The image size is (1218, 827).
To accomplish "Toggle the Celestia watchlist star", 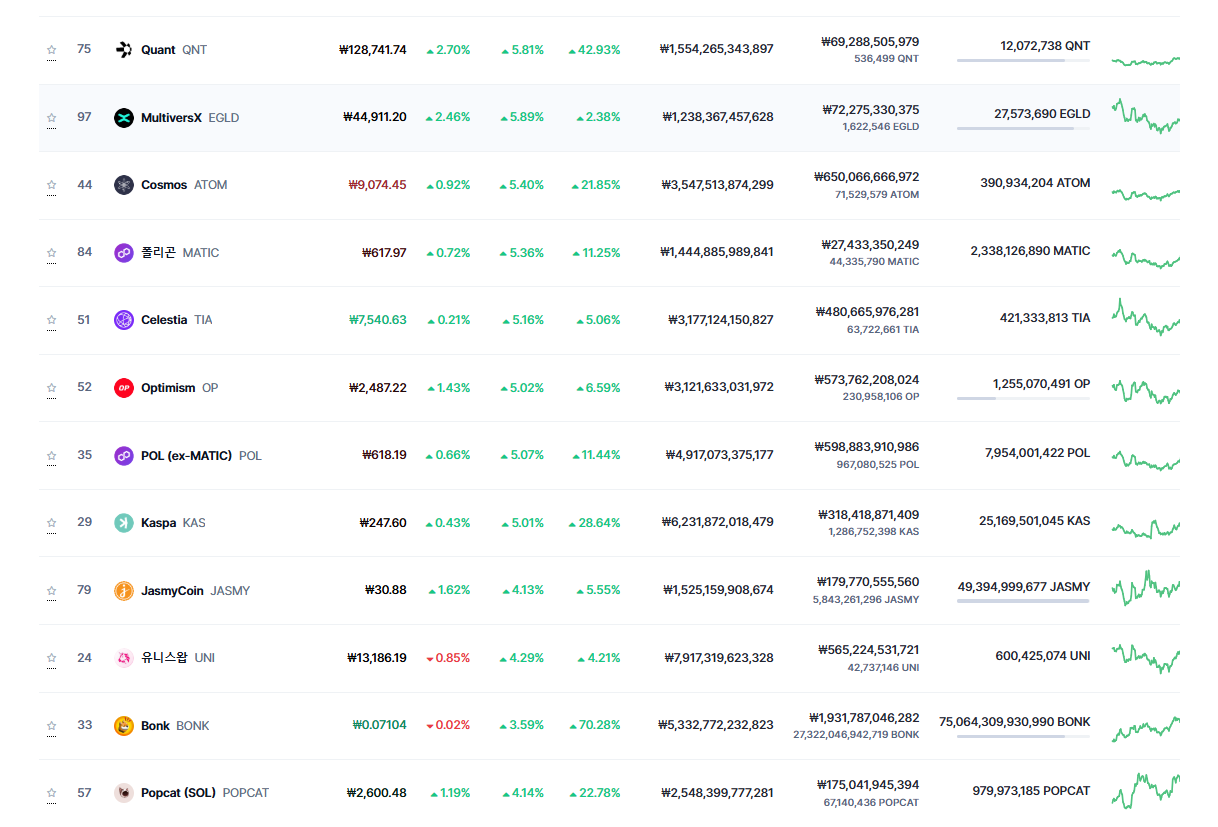I will pos(51,320).
